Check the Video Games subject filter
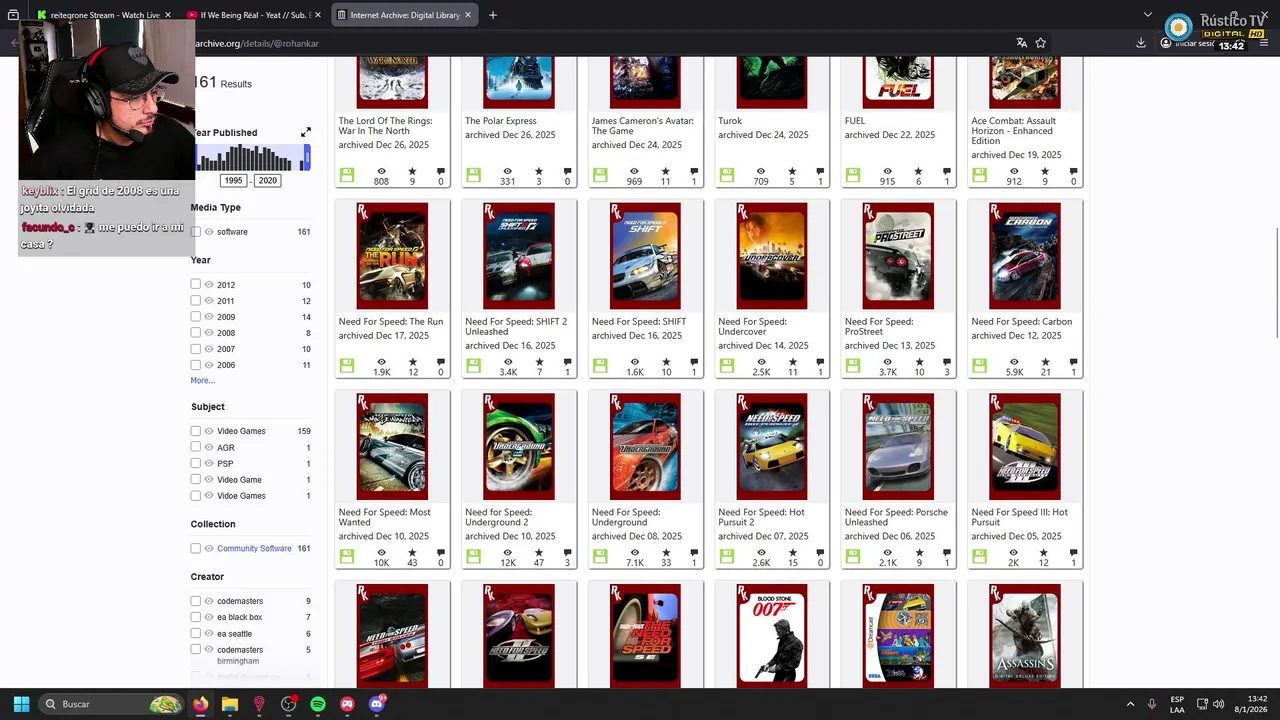This screenshot has width=1280, height=720. [196, 431]
